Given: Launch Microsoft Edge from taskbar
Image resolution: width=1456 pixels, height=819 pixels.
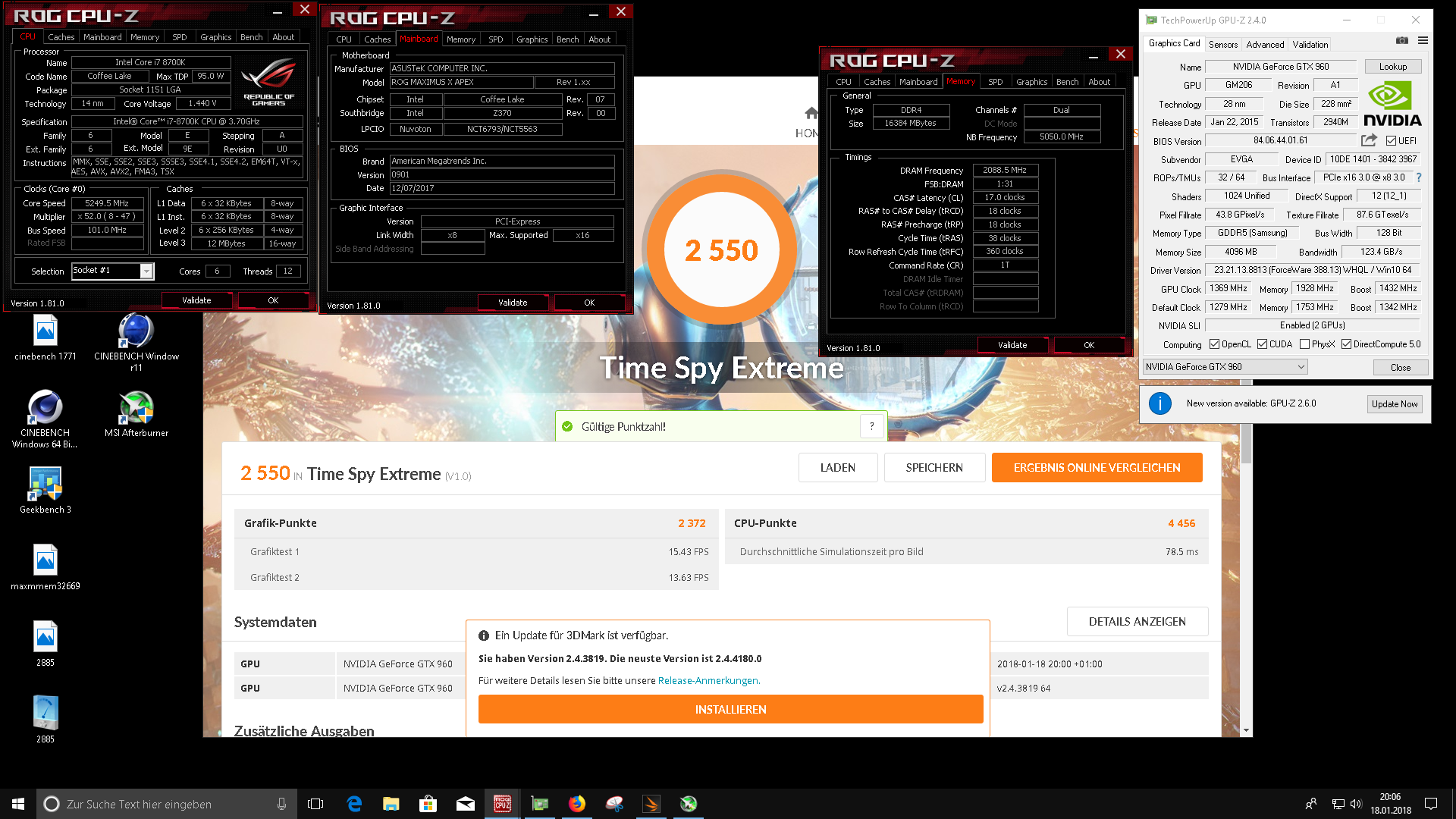Looking at the screenshot, I should pyautogui.click(x=354, y=804).
